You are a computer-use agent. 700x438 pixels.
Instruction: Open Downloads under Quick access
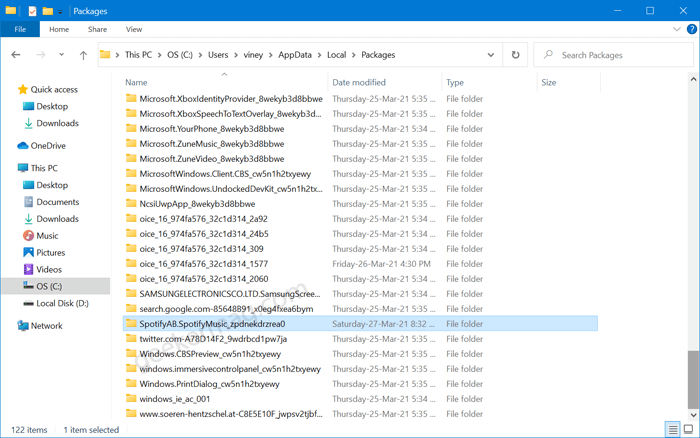coord(58,123)
